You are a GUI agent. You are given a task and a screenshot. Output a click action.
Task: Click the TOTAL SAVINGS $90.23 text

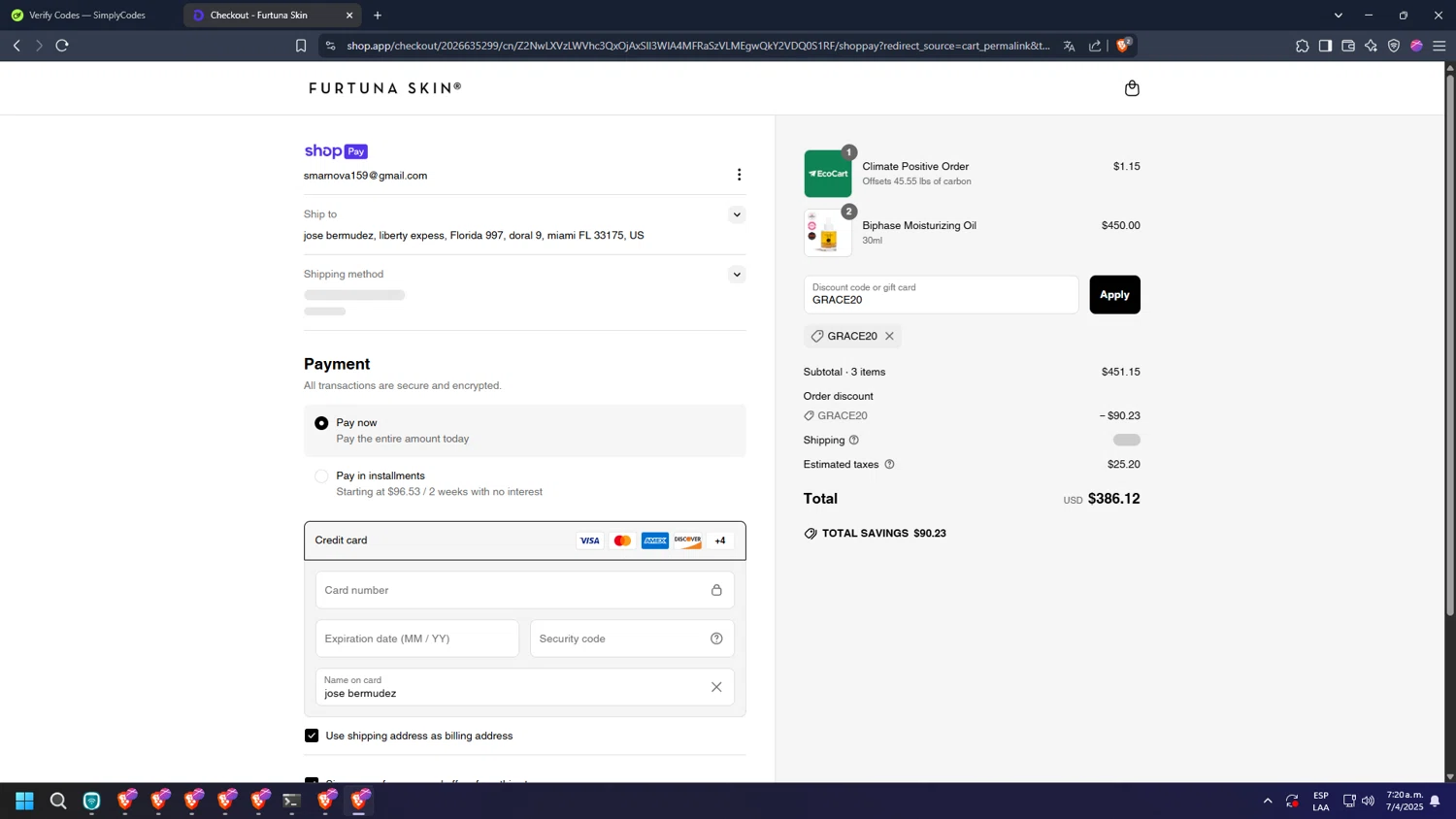tap(883, 534)
